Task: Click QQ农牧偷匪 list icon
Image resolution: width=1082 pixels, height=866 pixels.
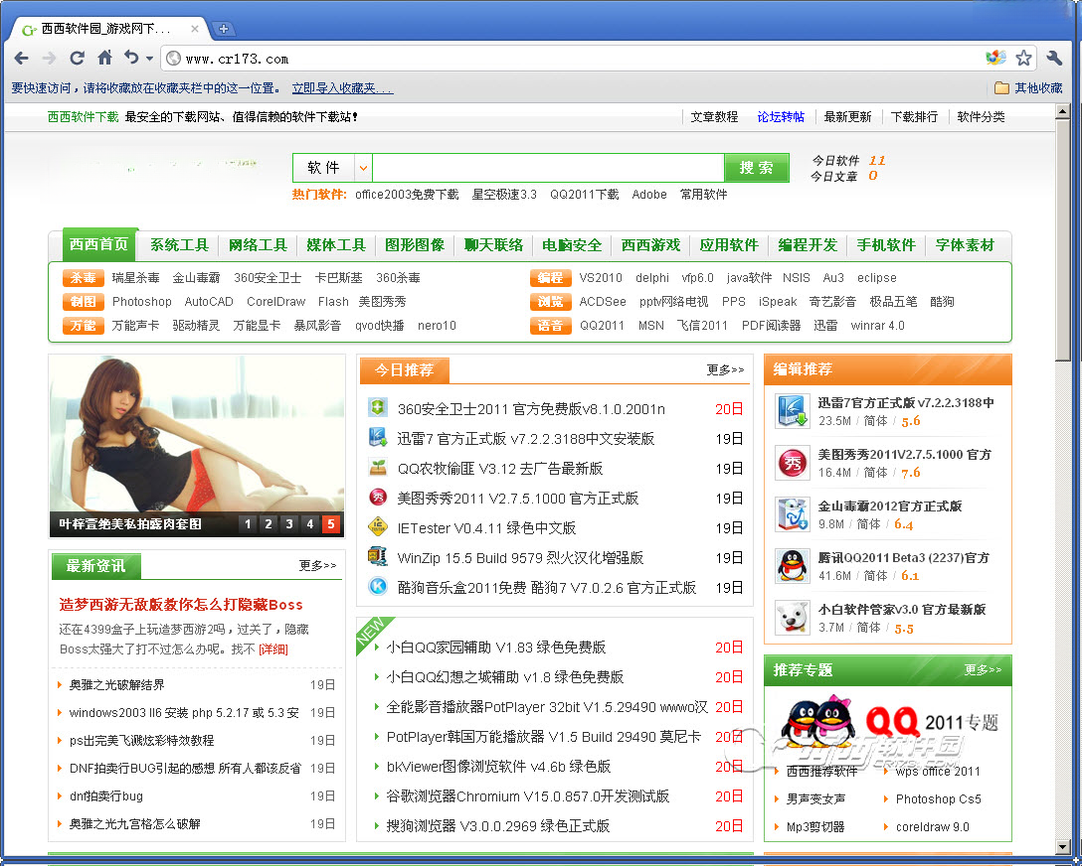Action: (x=377, y=468)
